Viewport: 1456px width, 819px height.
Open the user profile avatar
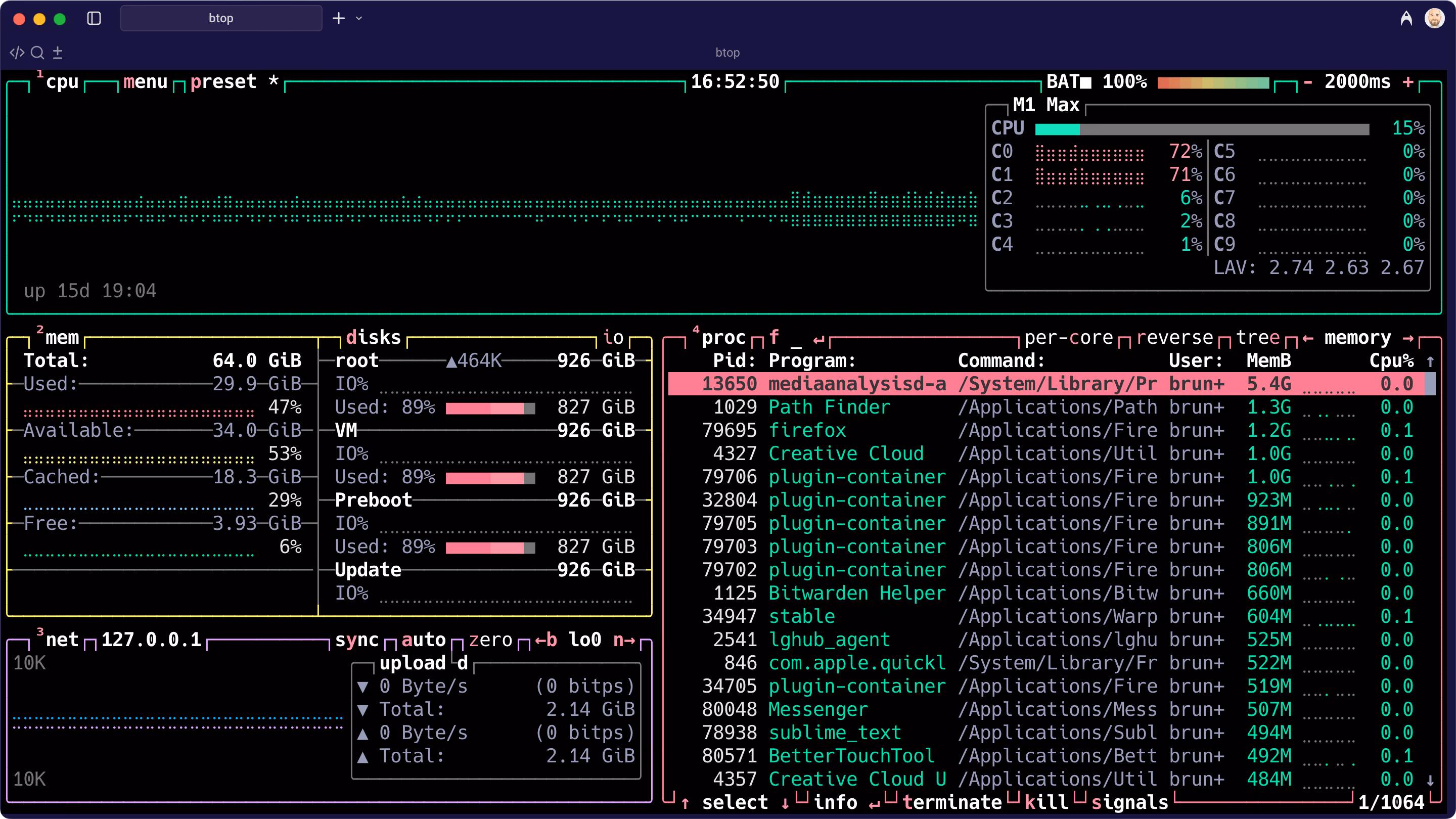[1435, 19]
